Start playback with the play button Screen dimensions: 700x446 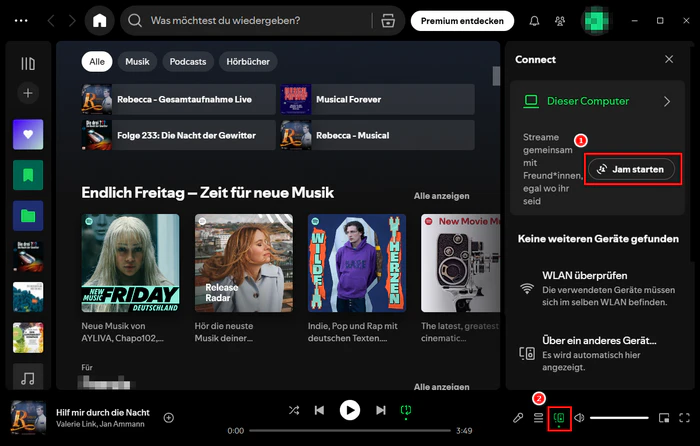coord(350,410)
